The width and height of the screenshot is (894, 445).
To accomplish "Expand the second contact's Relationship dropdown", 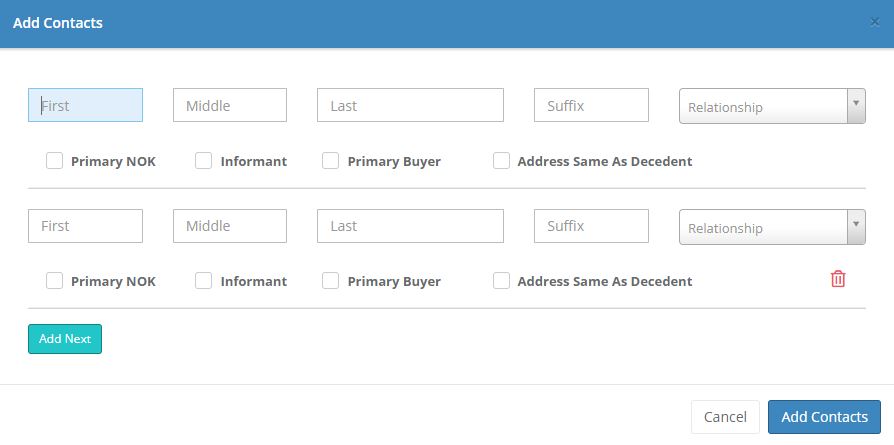I will tap(771, 228).
